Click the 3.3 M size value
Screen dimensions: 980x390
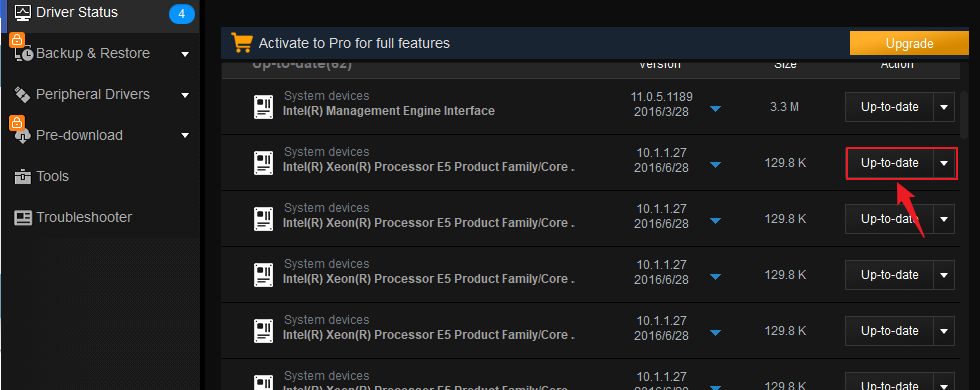point(784,107)
